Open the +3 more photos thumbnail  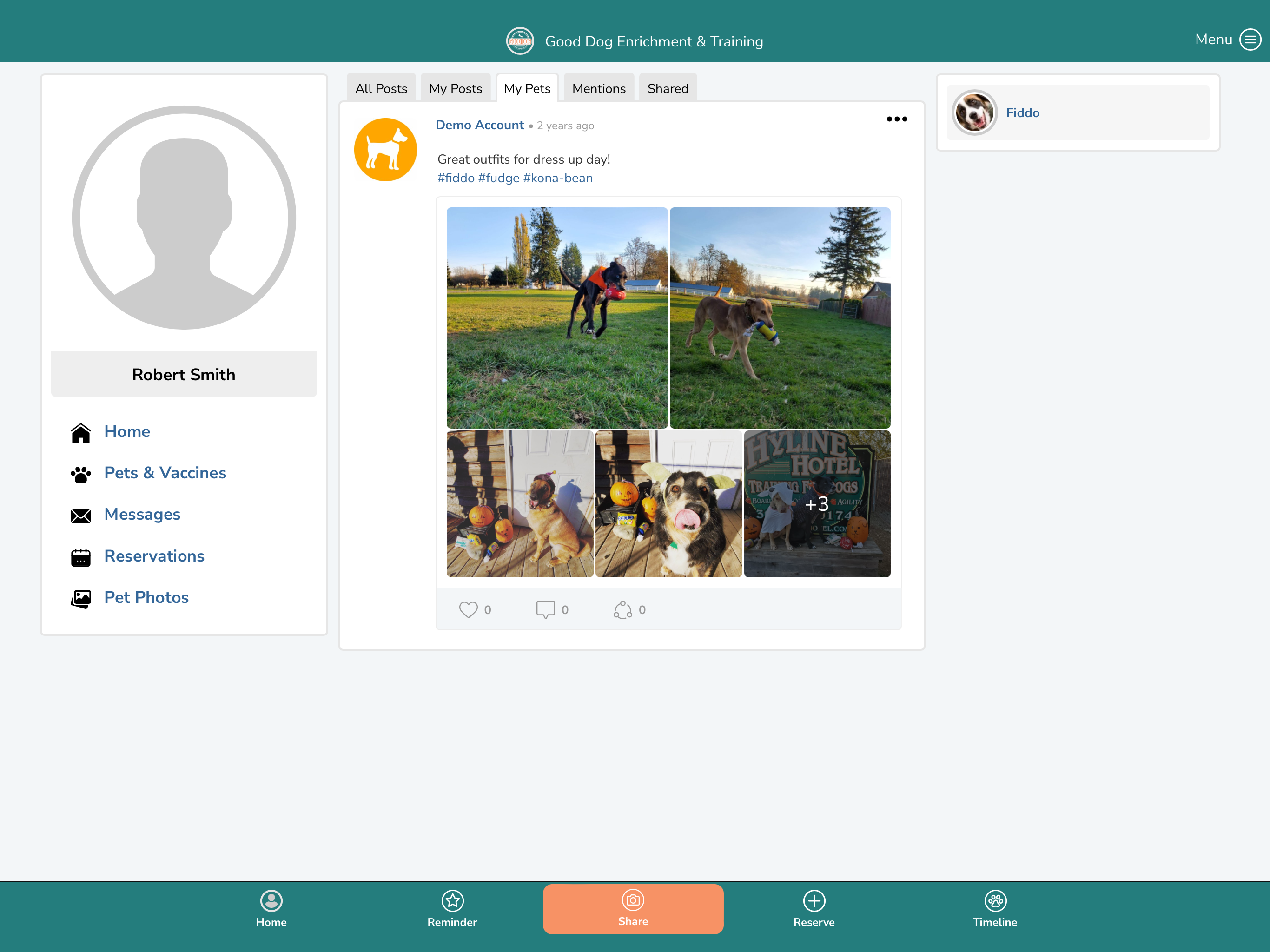817,503
